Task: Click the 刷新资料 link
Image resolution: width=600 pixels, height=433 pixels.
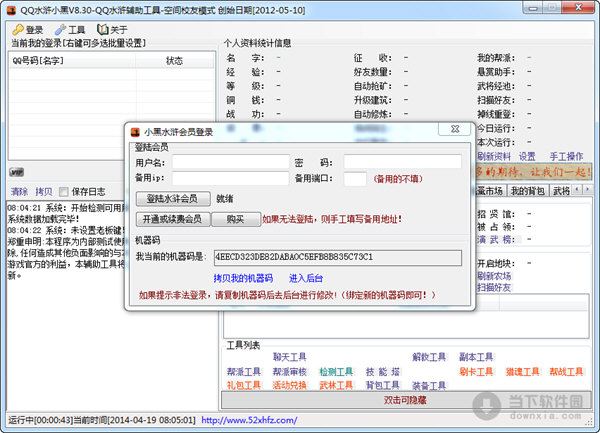Action: (x=494, y=156)
